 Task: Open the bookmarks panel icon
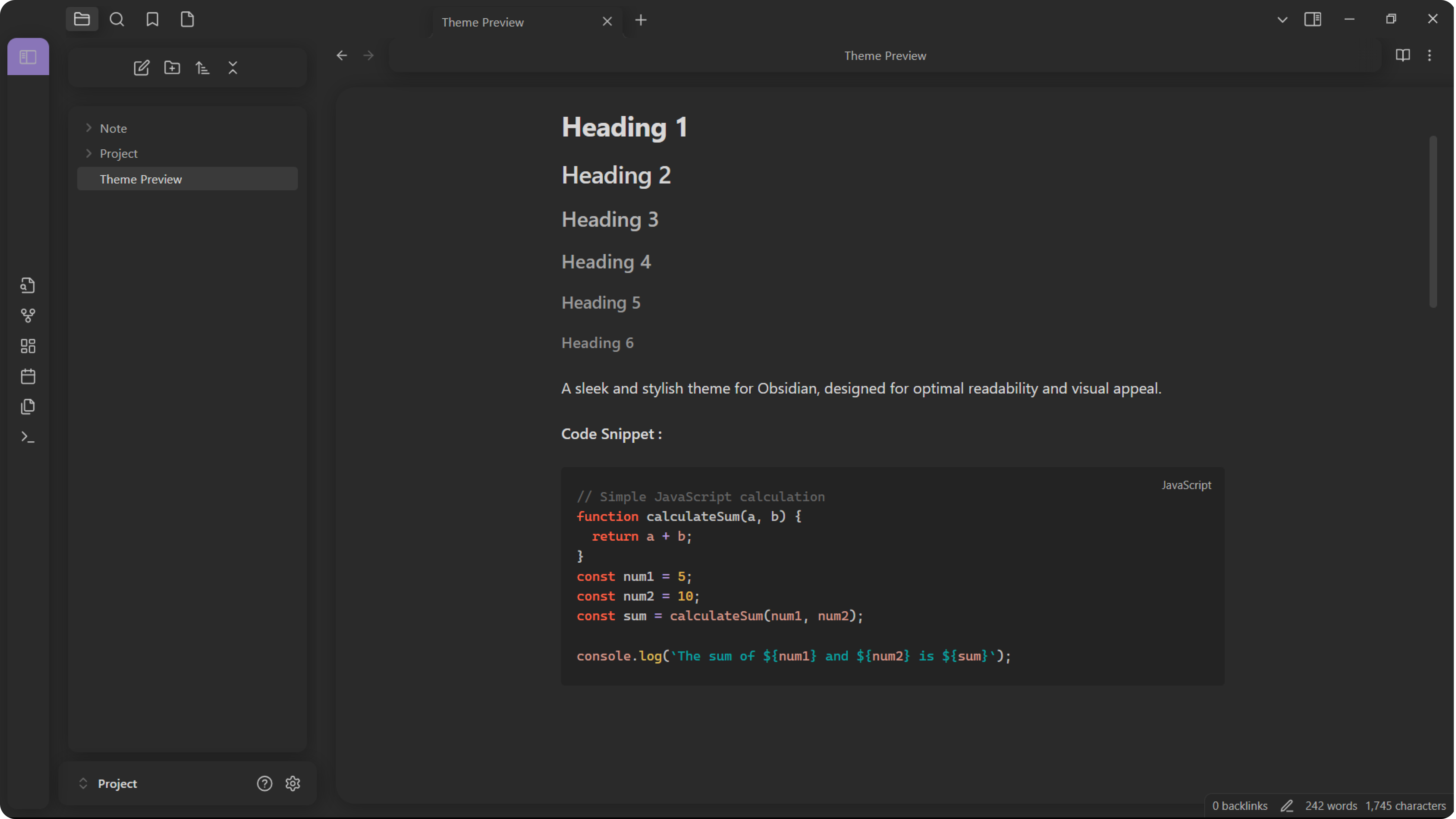[152, 20]
